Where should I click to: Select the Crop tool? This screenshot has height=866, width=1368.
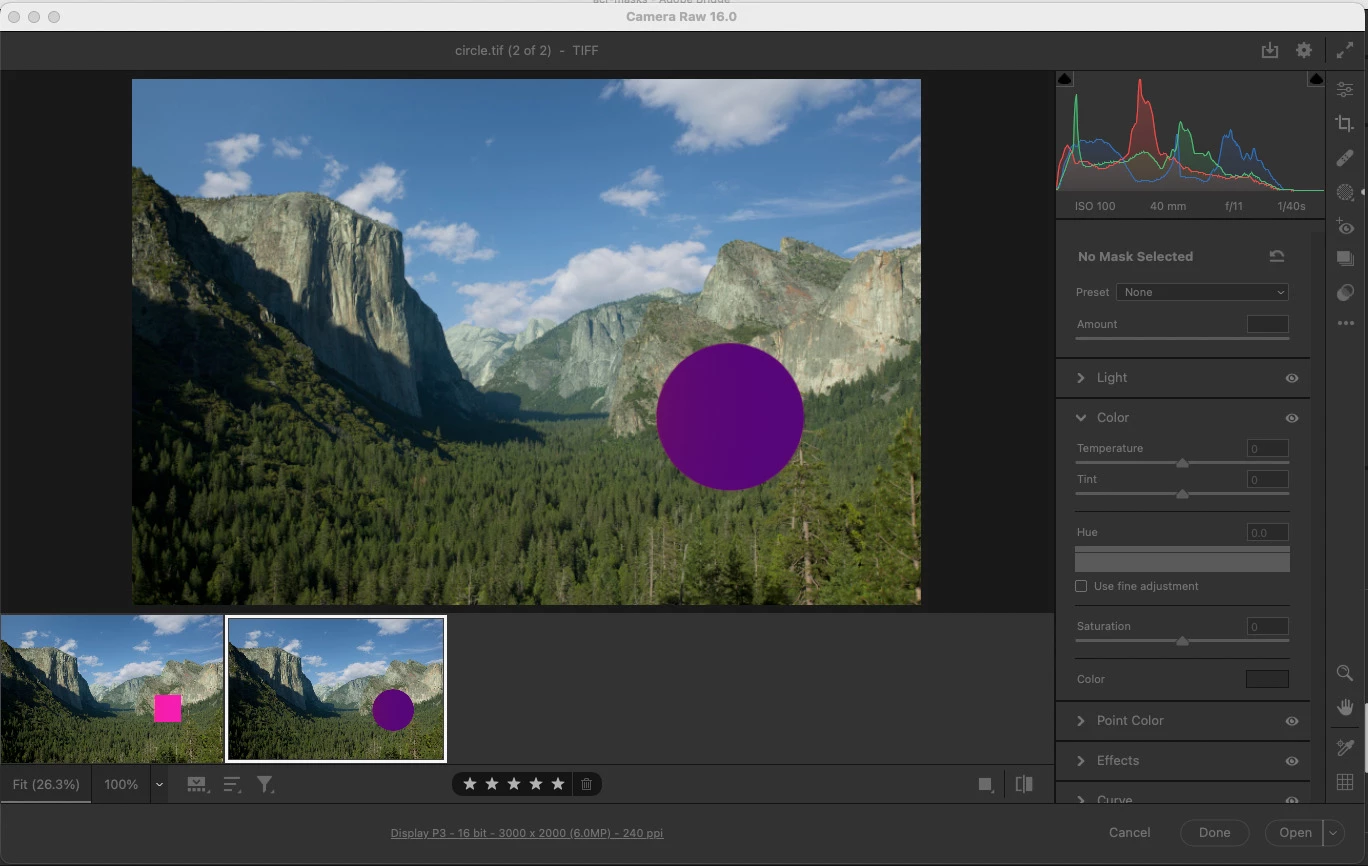pyautogui.click(x=1345, y=123)
